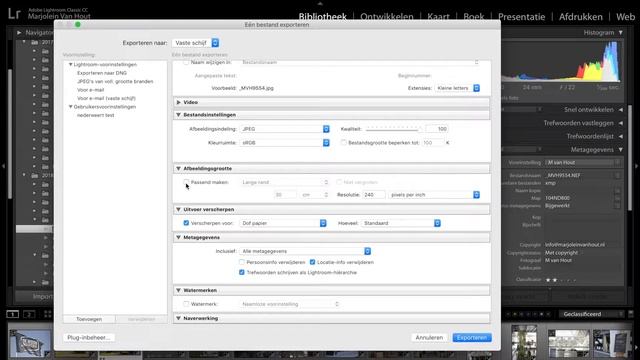
Task: Open the Kleurruimte sRGB dropdown
Action: [x=284, y=143]
